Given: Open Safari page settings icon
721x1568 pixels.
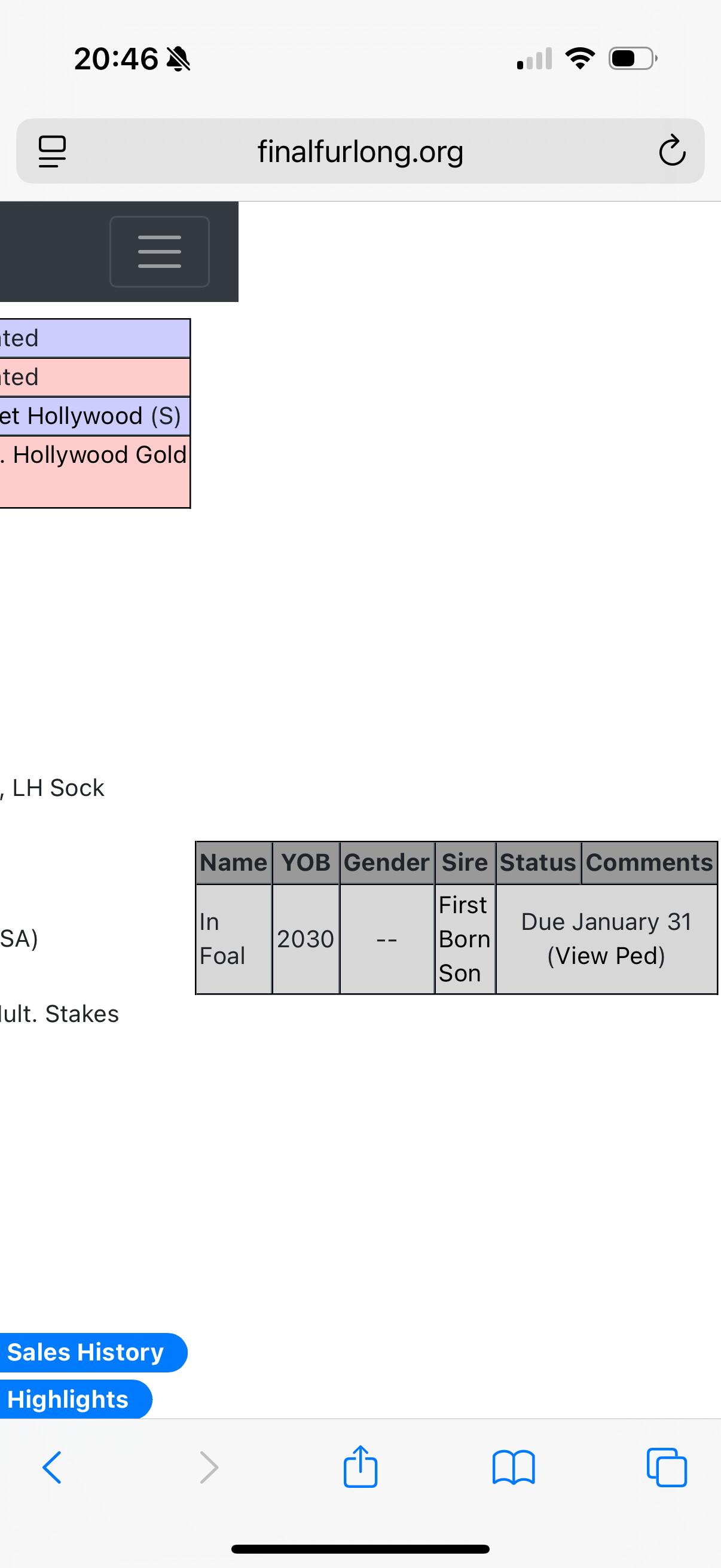Looking at the screenshot, I should pyautogui.click(x=53, y=151).
